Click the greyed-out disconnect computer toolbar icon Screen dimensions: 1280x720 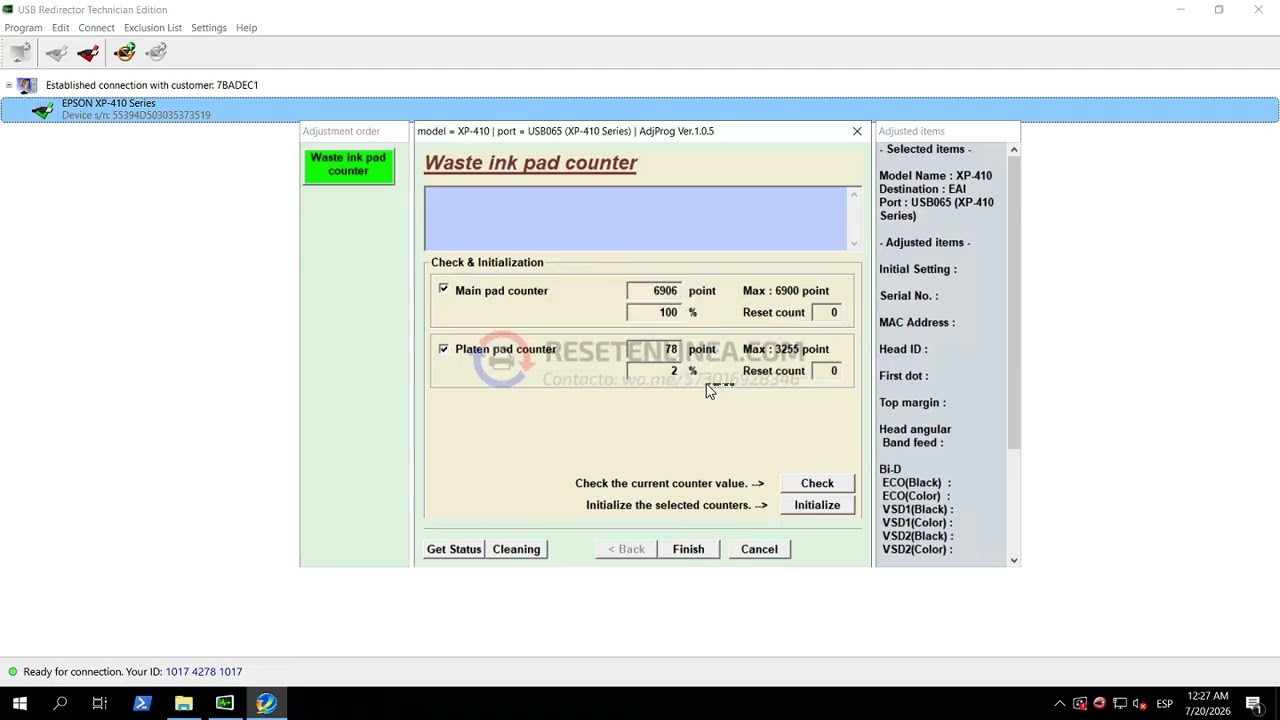coord(20,52)
